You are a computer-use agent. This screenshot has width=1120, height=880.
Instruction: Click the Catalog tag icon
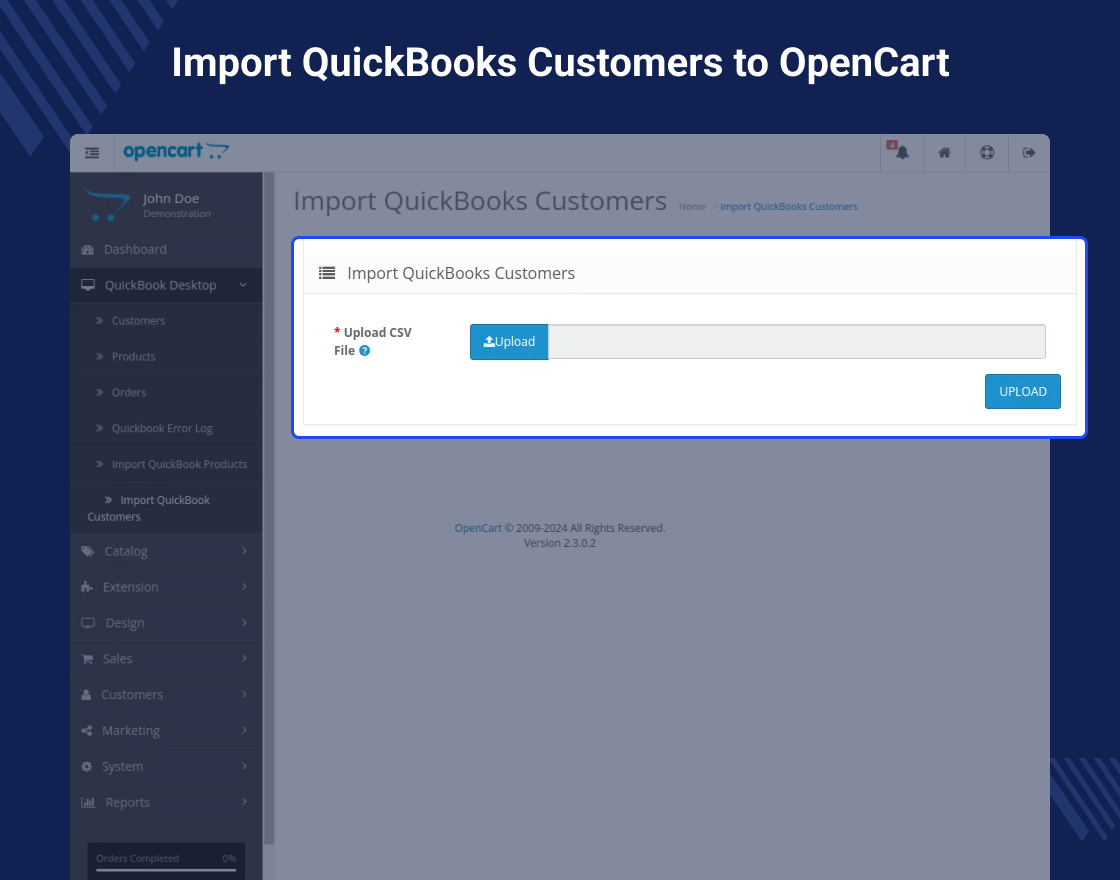[88, 551]
